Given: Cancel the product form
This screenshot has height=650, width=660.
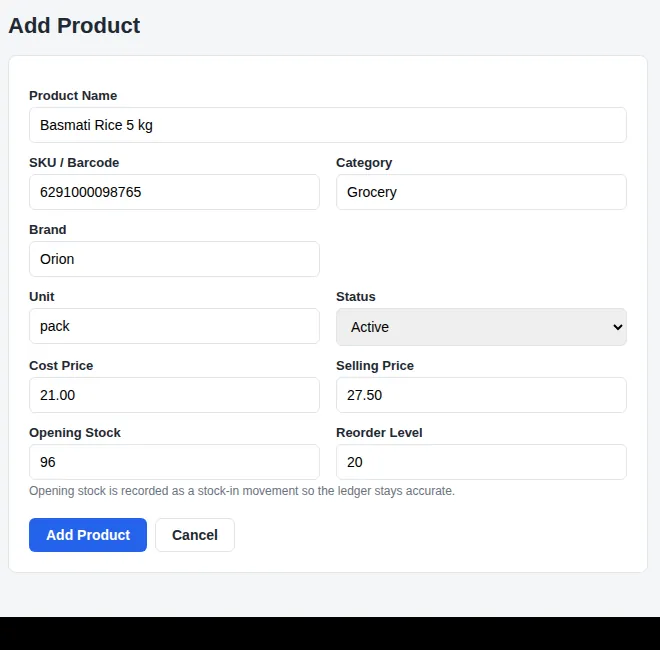Looking at the screenshot, I should click(195, 535).
